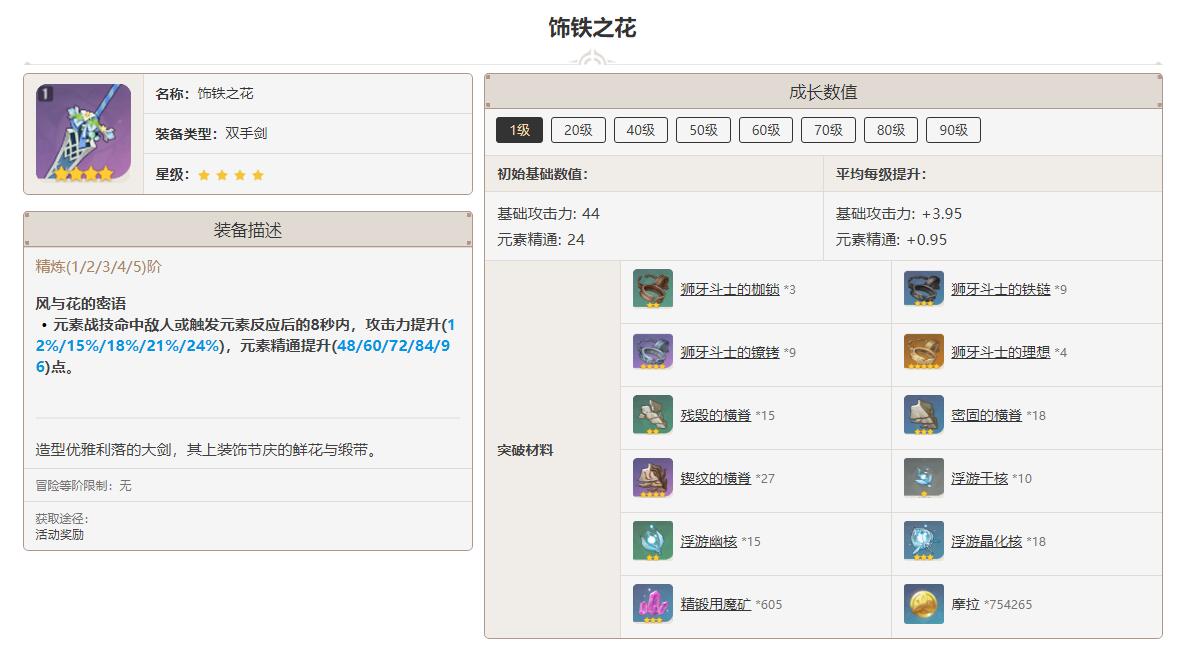The width and height of the screenshot is (1183, 648).
Task: Click the 浮游干核 material icon
Action: (x=923, y=478)
